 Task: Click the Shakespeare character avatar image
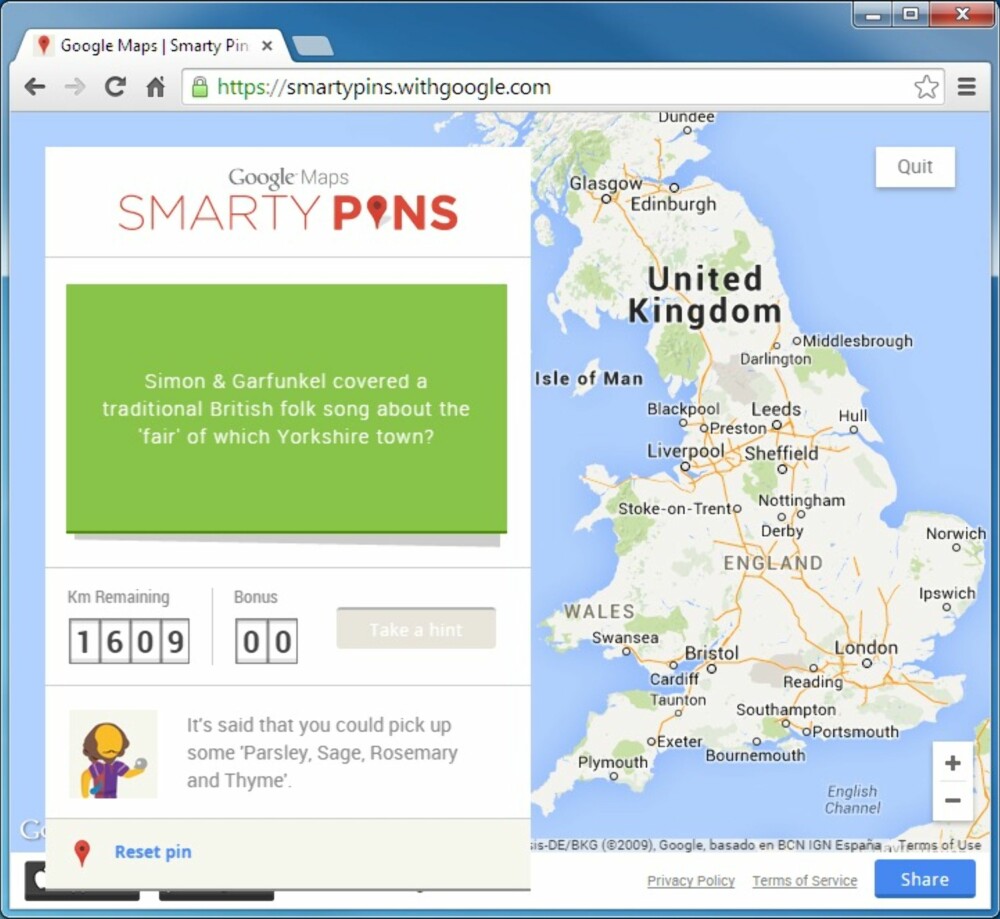113,754
